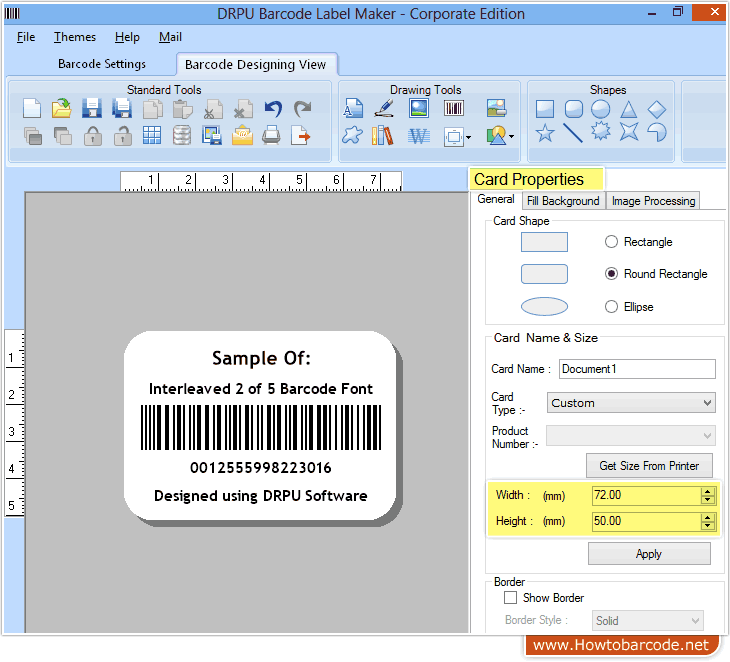730x662 pixels.
Task: Select 'Sample Of:' text on label
Action: point(261,358)
